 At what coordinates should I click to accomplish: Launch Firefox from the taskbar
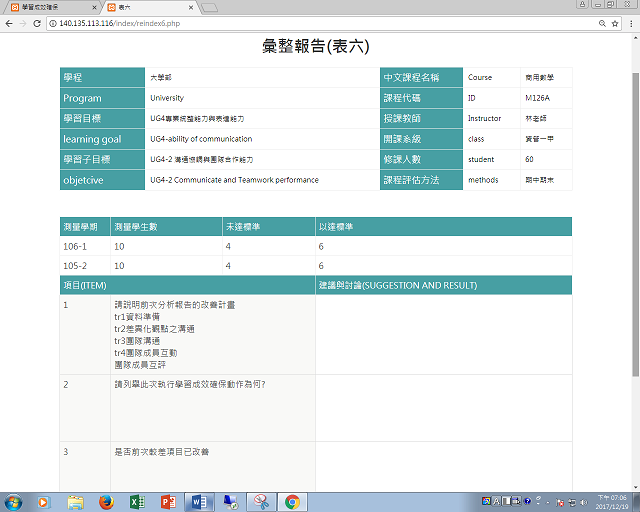(107, 502)
